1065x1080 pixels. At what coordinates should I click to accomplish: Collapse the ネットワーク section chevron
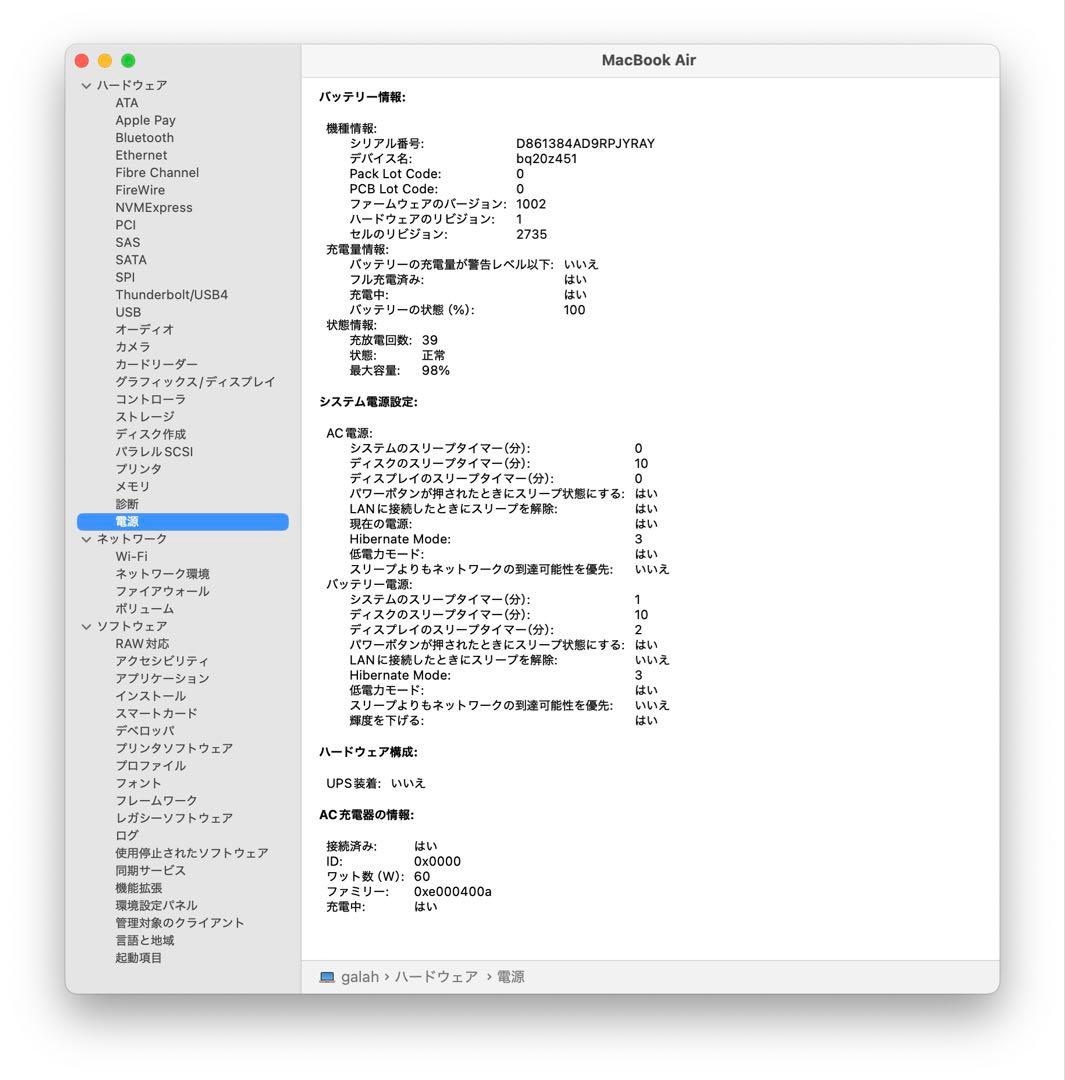click(x=86, y=539)
